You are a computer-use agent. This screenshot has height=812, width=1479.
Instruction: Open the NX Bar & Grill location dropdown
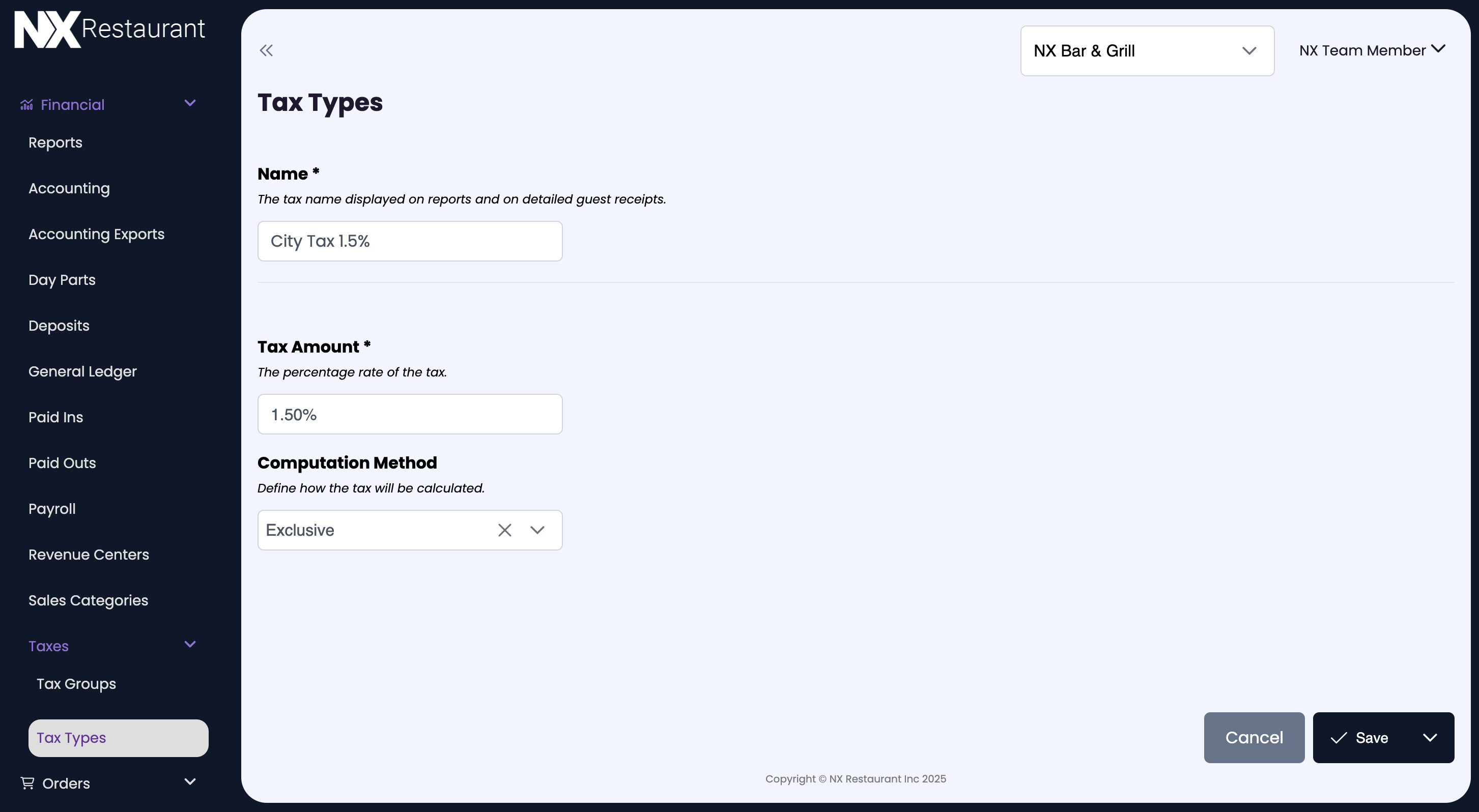point(1147,50)
